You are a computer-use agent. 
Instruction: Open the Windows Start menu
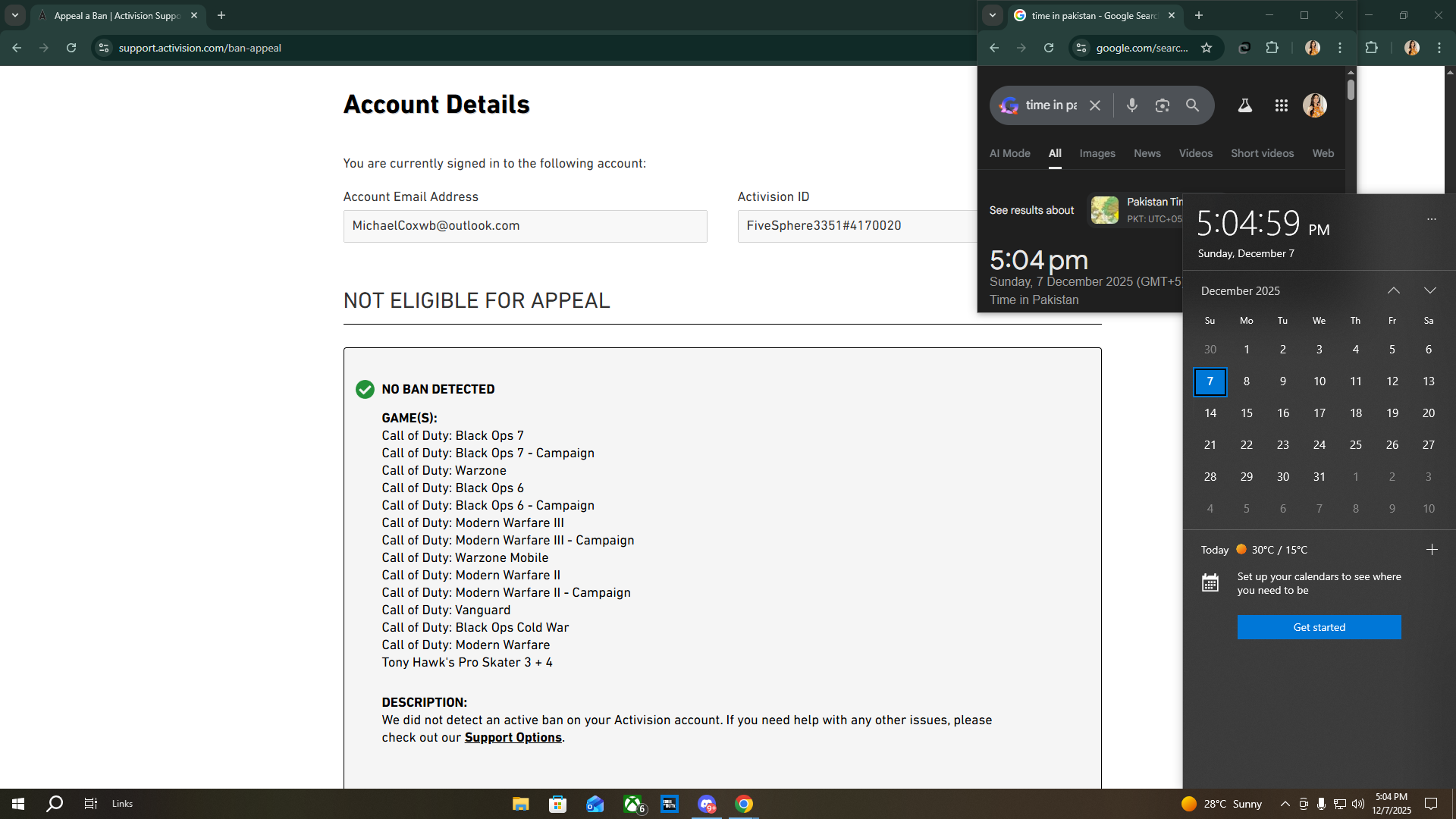(18, 804)
